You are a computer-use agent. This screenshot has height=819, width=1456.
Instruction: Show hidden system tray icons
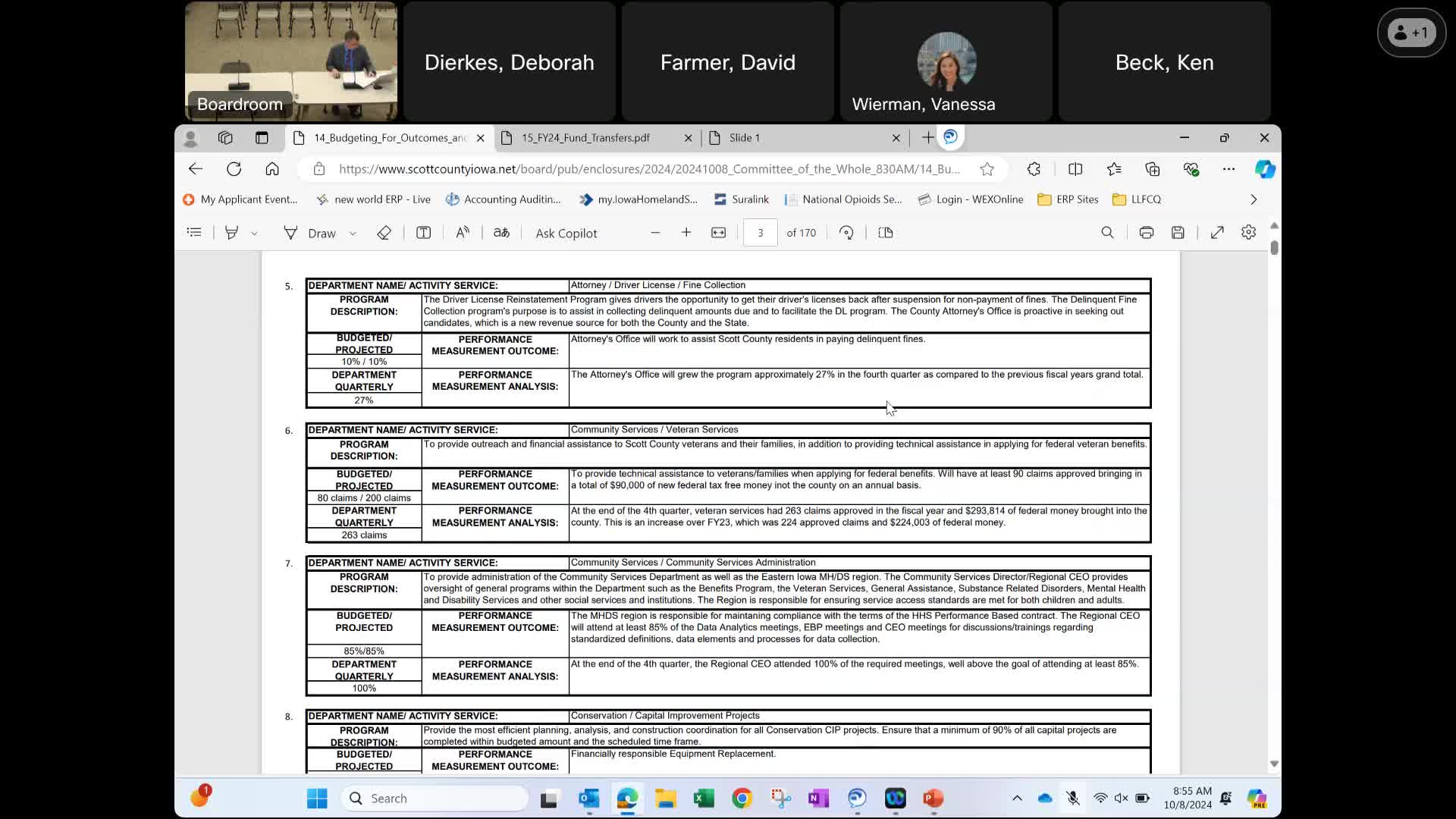pos(1017,799)
